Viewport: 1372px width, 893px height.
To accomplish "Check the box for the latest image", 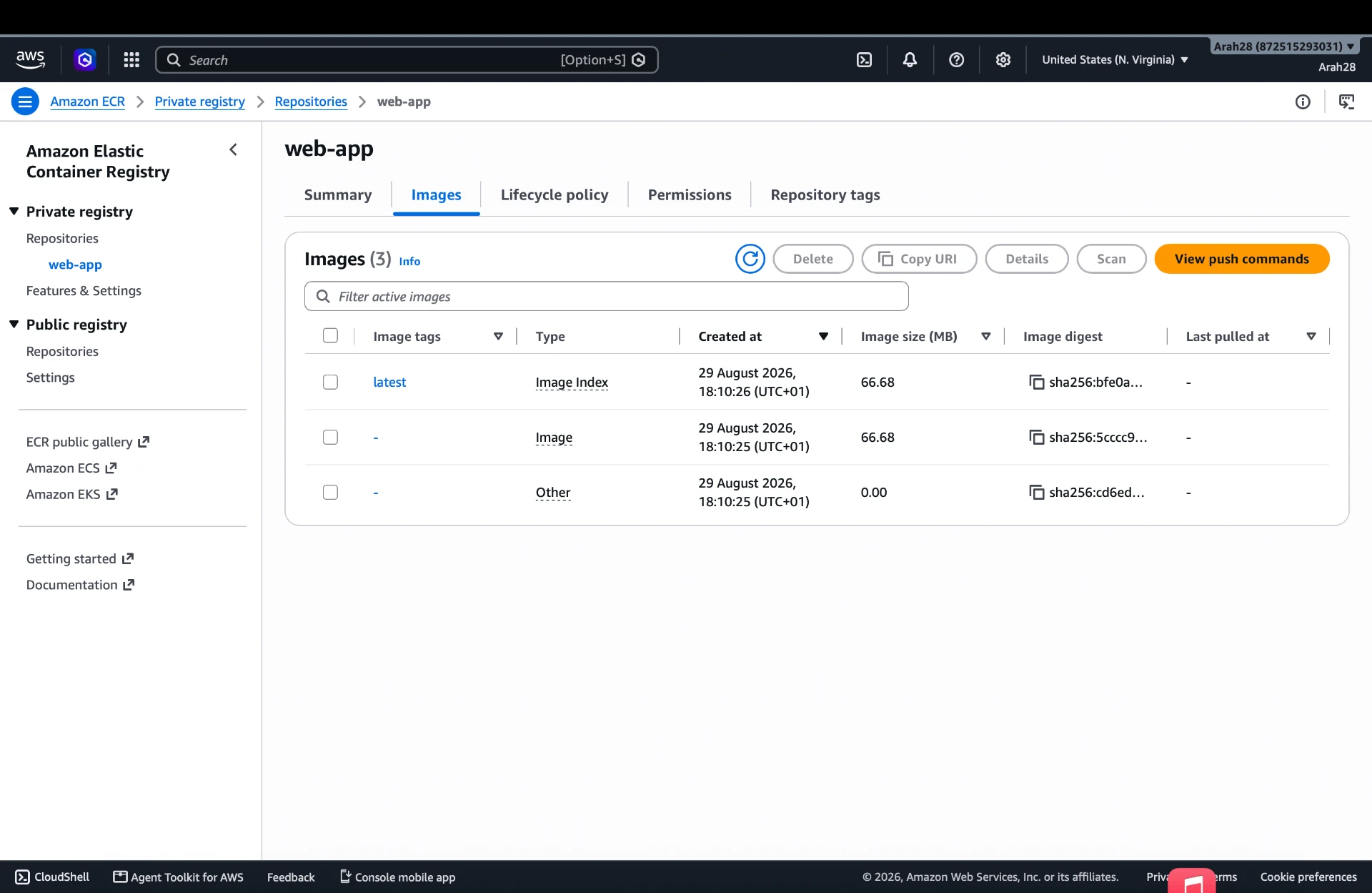I will click(330, 383).
